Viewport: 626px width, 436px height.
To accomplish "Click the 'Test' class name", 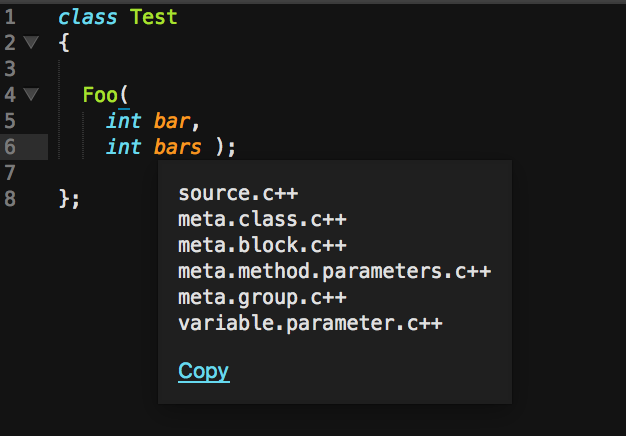I will [154, 17].
